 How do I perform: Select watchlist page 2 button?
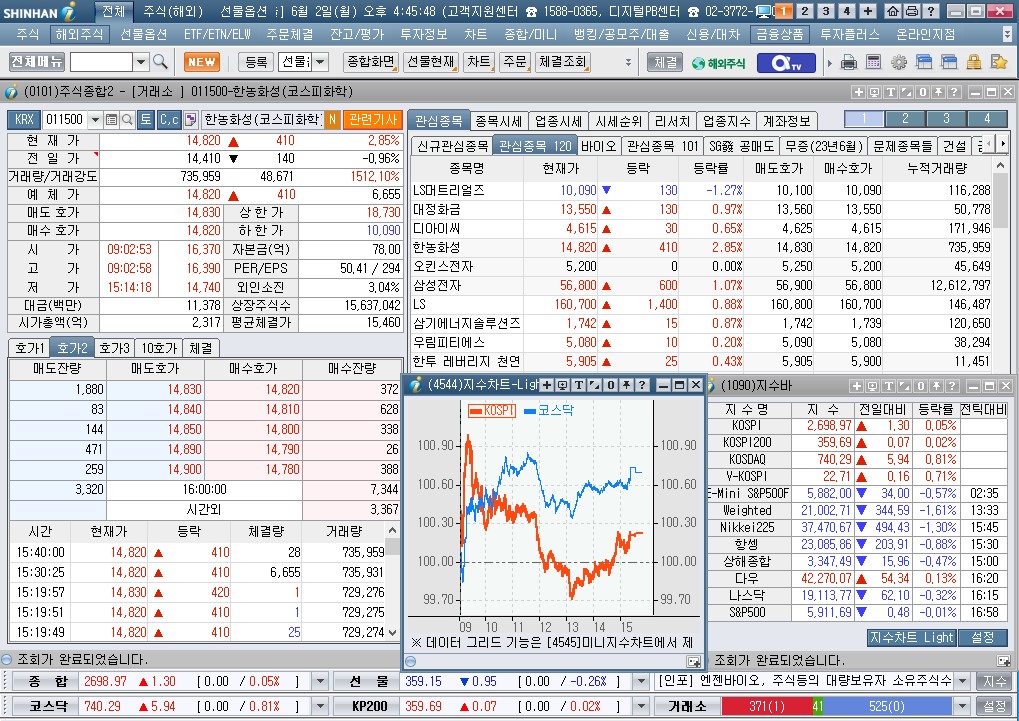tap(905, 118)
